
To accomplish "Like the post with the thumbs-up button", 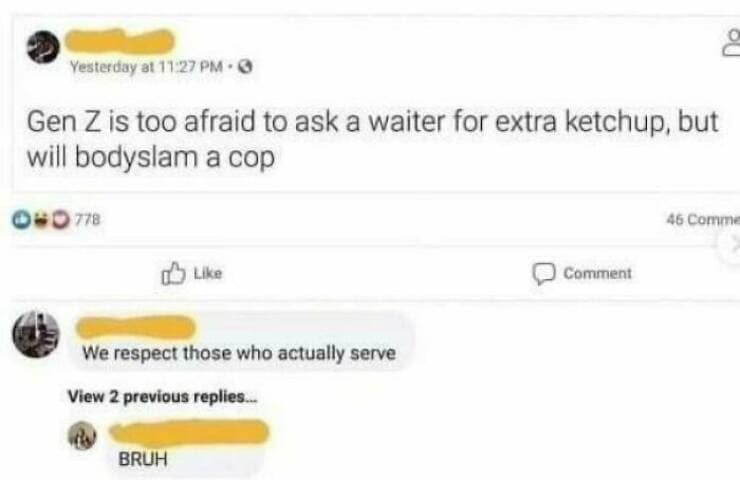I will tap(192, 273).
